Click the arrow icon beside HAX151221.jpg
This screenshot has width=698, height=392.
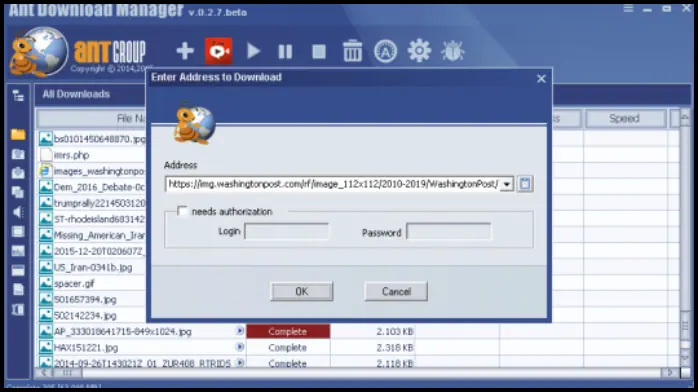click(240, 347)
